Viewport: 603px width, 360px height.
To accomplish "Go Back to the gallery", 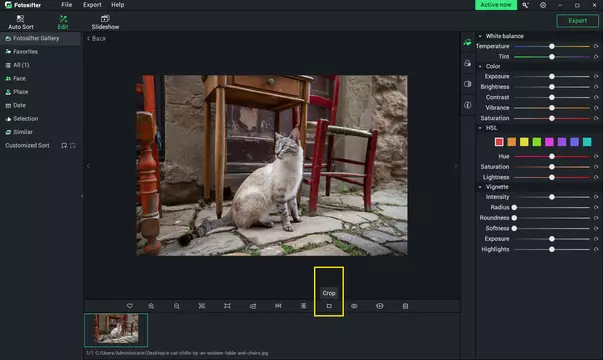I will click(x=97, y=38).
